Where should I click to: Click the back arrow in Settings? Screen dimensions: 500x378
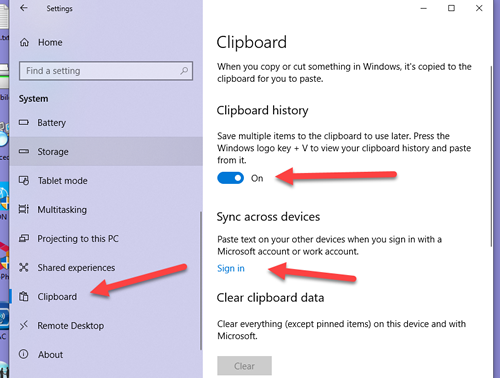click(23, 8)
